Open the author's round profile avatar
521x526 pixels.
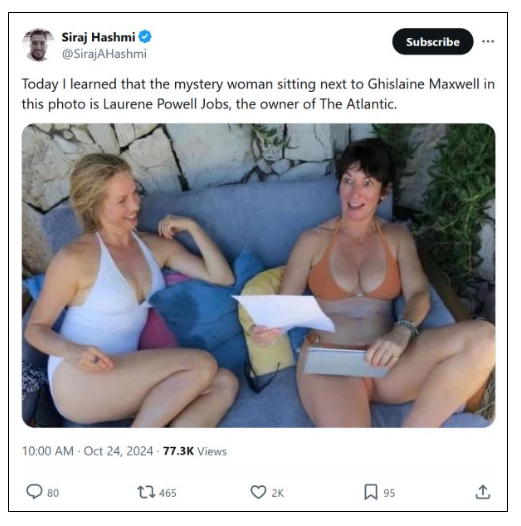pyautogui.click(x=38, y=45)
